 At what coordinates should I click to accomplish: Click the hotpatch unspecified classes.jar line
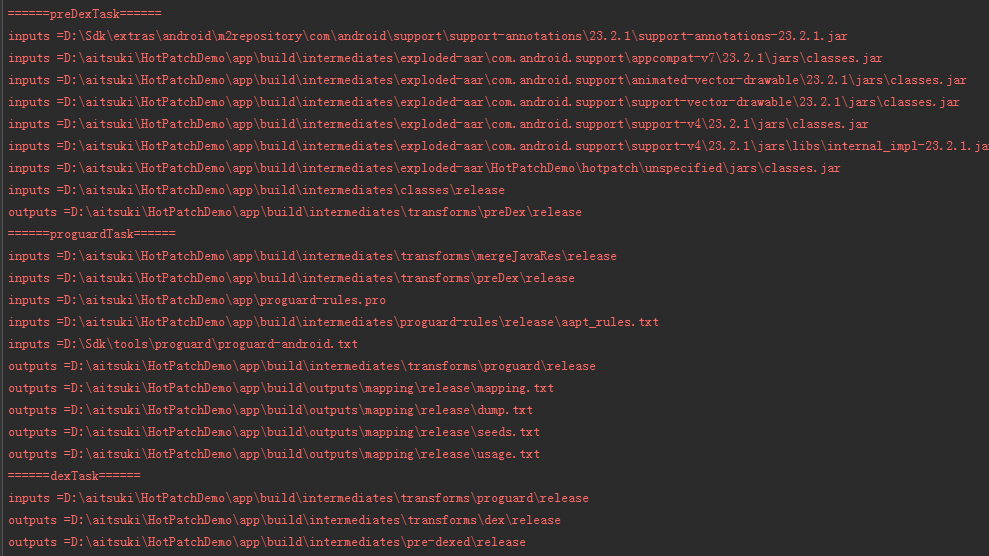click(x=424, y=168)
